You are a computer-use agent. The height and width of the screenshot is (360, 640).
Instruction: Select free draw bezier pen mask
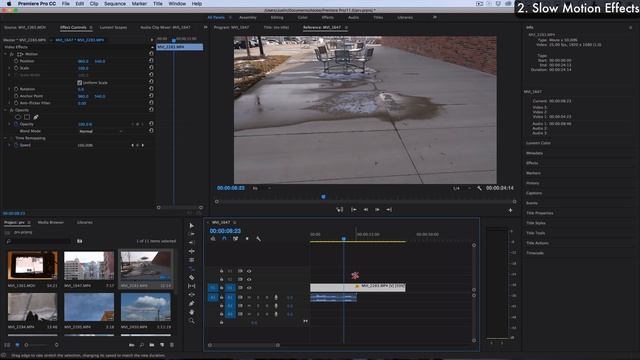(x=36, y=117)
